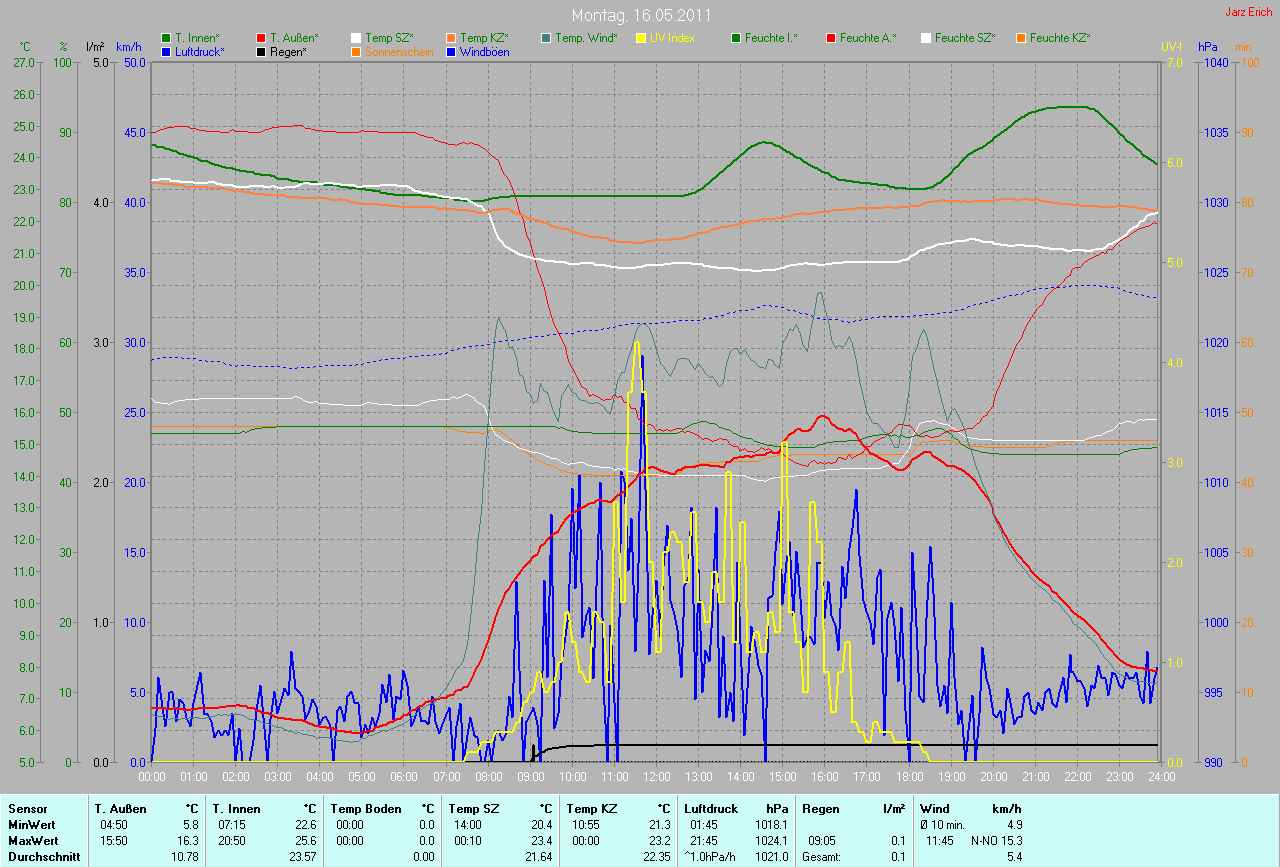Screen dimensions: 1280x867
Task: Select the 'Feuchte SZ*' legend label
Action: [965, 38]
